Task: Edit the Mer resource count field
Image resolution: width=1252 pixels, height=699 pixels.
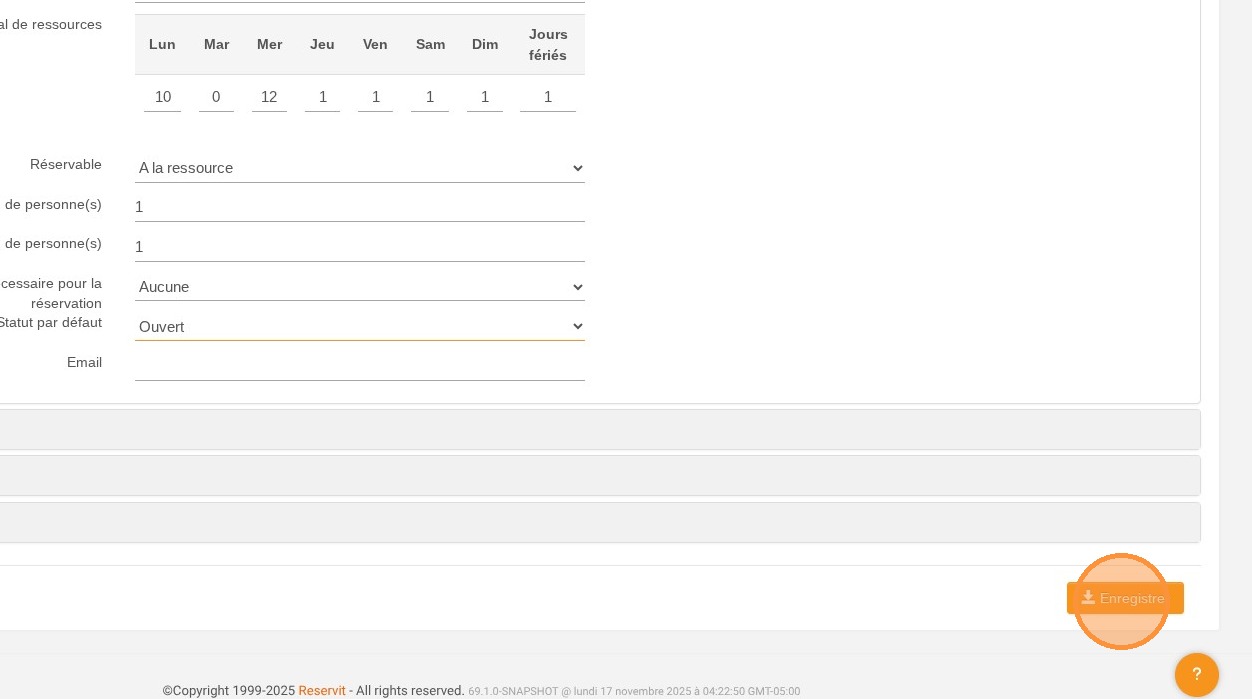Action: tap(269, 97)
